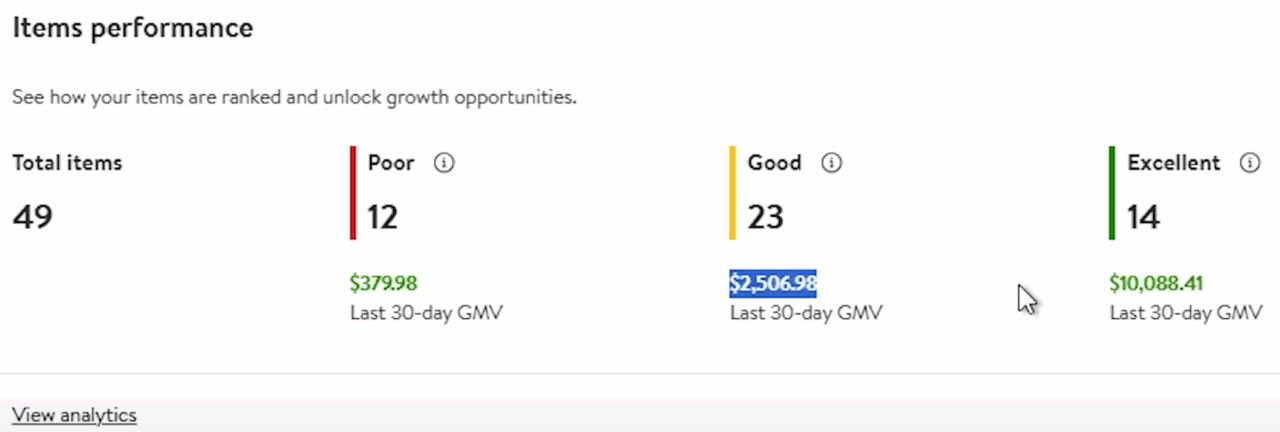Click the yellow Good indicator bar
The image size is (1280, 432).
pyautogui.click(x=732, y=193)
